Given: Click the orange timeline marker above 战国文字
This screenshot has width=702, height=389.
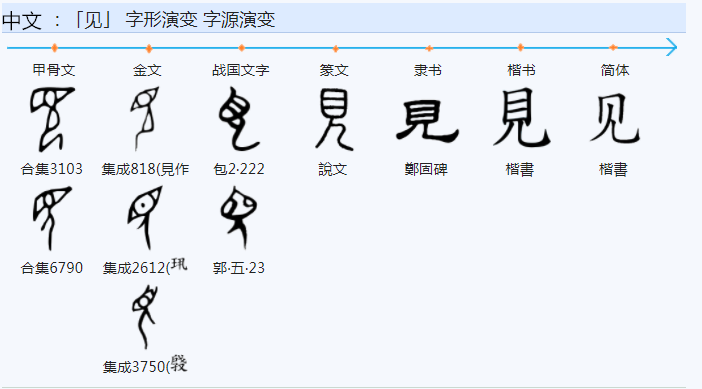Looking at the screenshot, I should (x=242, y=47).
